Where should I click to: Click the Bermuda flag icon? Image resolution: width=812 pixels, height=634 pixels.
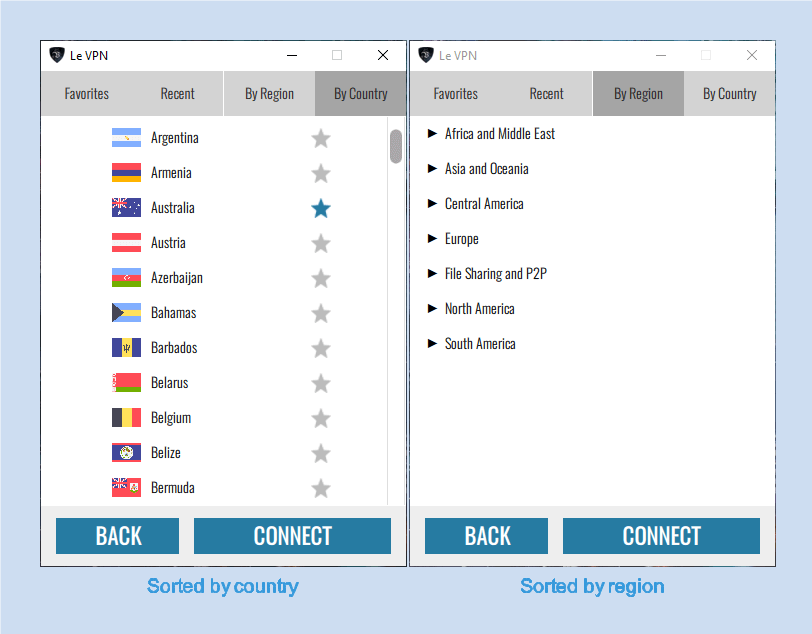(123, 487)
